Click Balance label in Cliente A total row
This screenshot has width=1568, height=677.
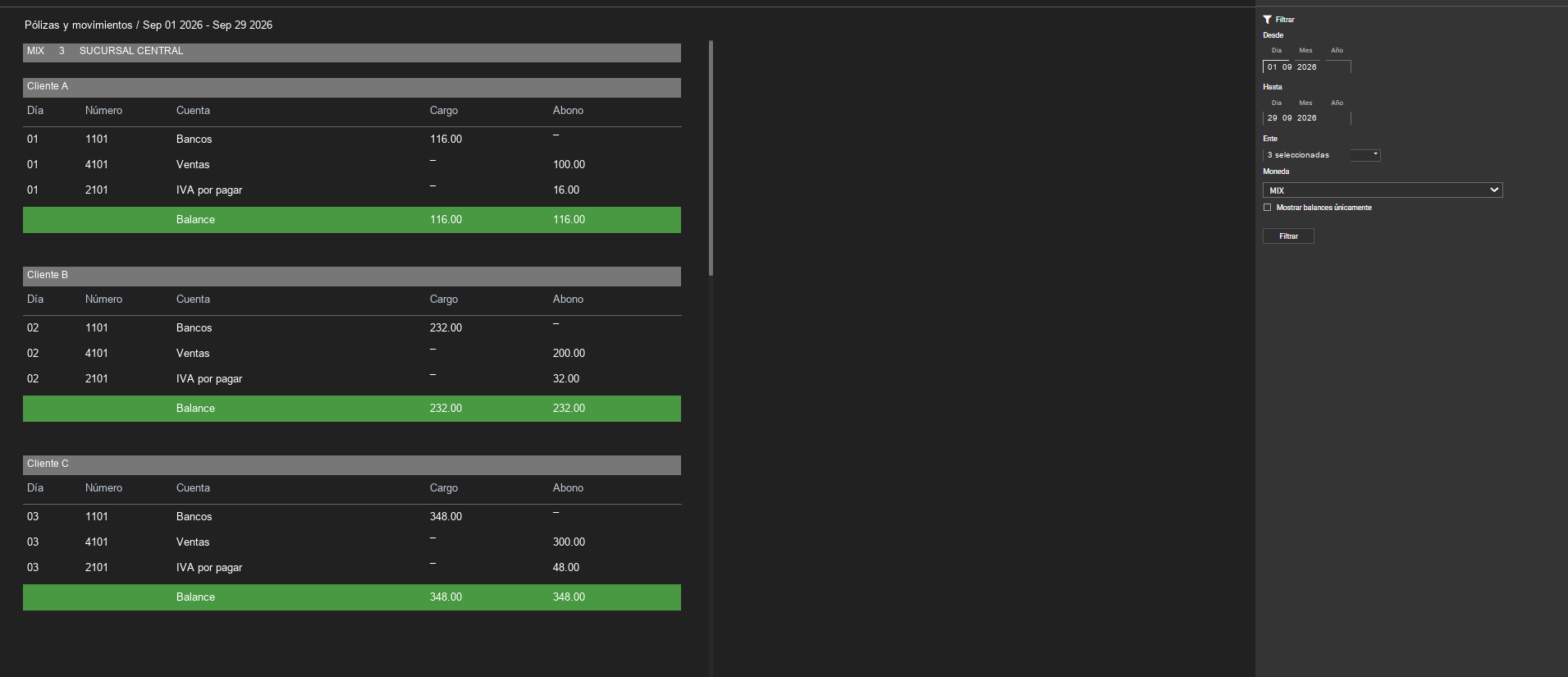pos(195,220)
